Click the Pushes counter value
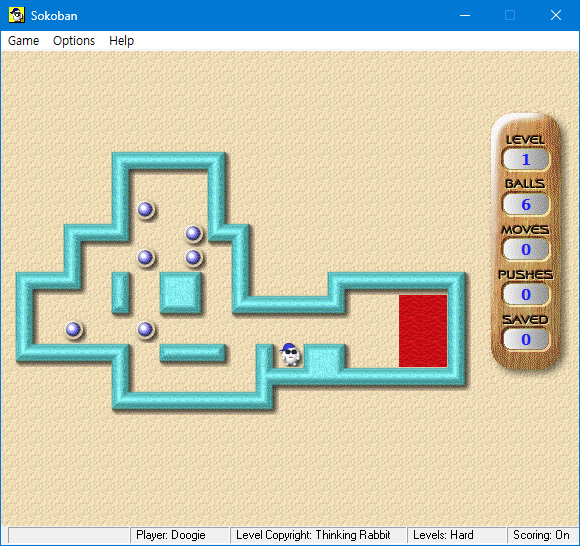The image size is (580, 546). (x=526, y=295)
